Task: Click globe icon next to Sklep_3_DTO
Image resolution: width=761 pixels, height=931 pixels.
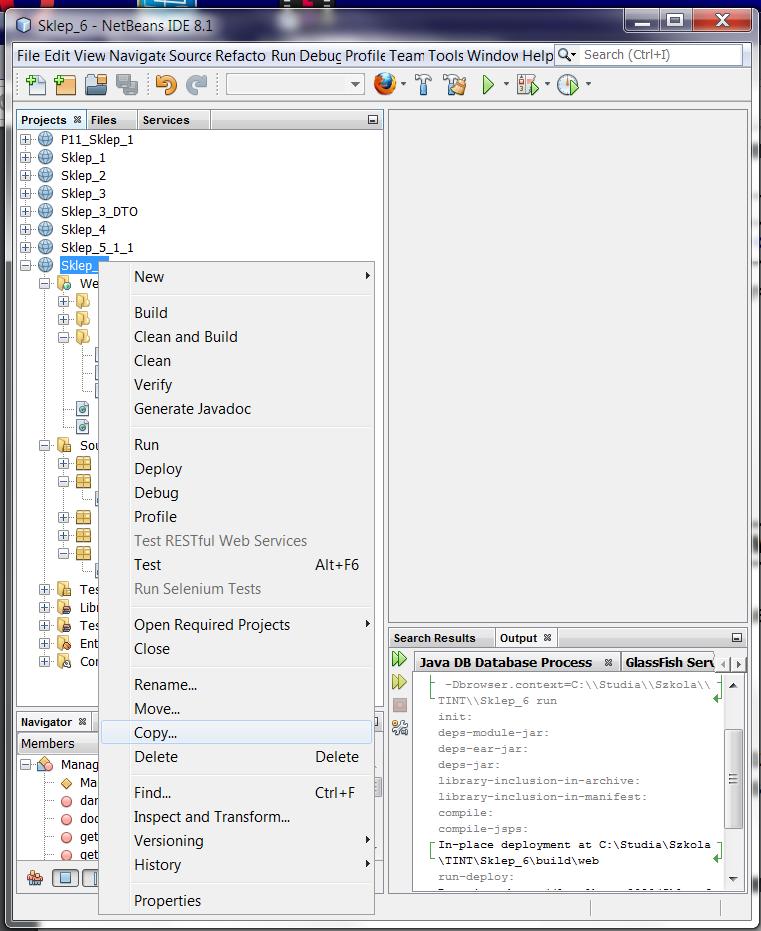Action: [46, 211]
